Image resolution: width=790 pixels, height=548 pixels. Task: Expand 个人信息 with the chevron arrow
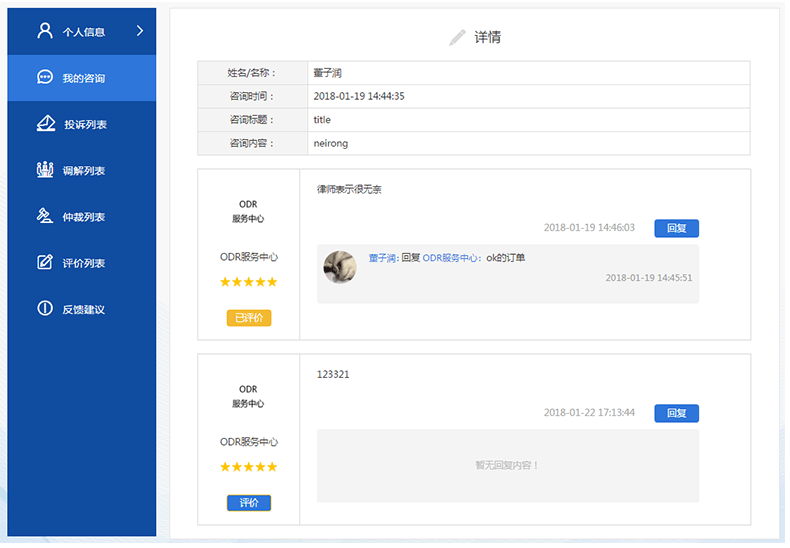coord(140,31)
